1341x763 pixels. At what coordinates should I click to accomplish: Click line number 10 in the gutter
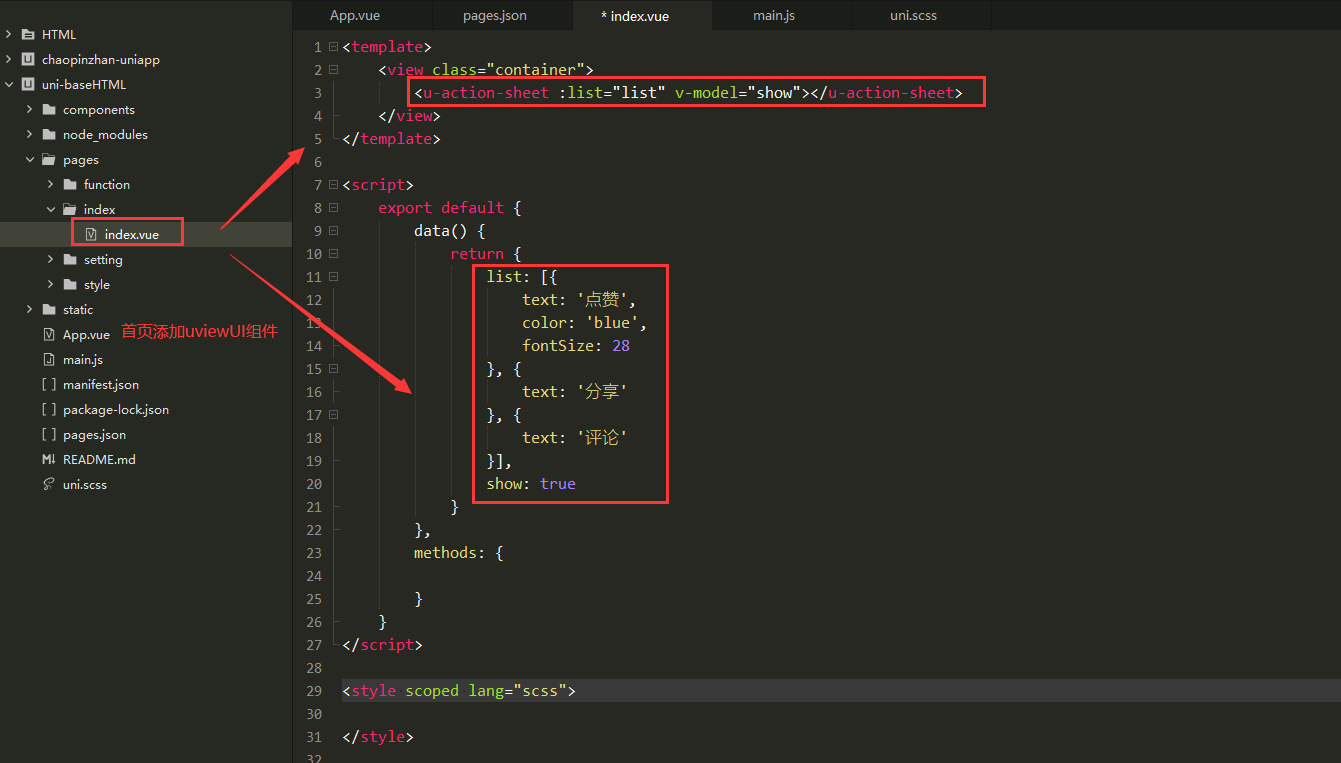(314, 253)
